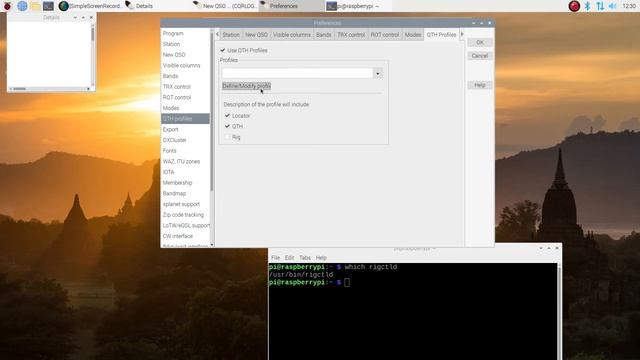
Task: Click OK in Preferences
Action: click(x=480, y=42)
